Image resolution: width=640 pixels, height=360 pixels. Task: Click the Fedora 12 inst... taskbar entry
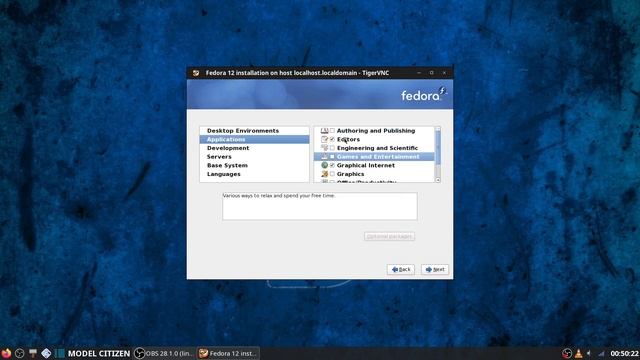228,353
